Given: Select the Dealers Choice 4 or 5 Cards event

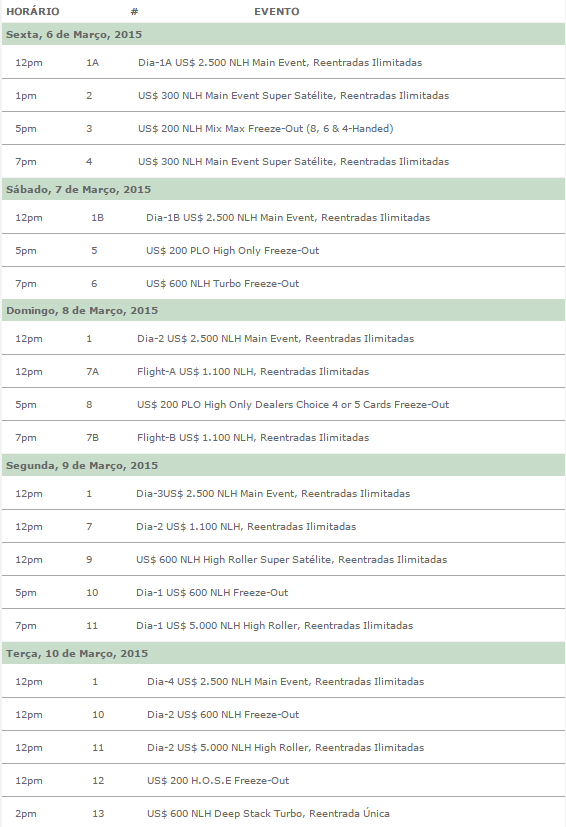Looking at the screenshot, I should pos(293,405).
